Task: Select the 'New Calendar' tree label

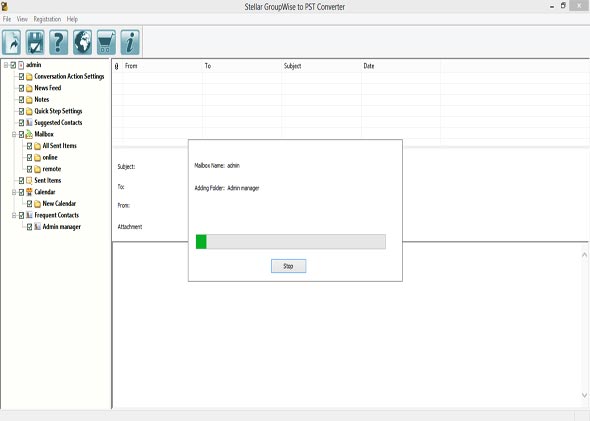Action: (59, 204)
